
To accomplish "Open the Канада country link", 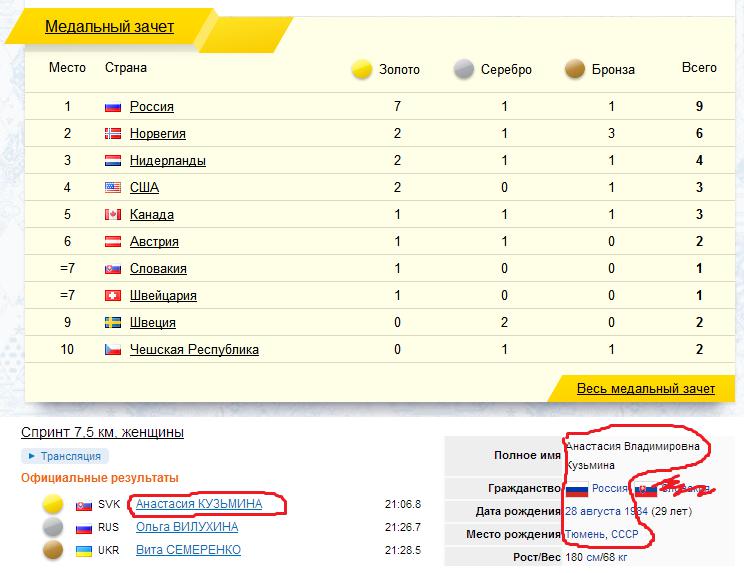I will [x=152, y=214].
